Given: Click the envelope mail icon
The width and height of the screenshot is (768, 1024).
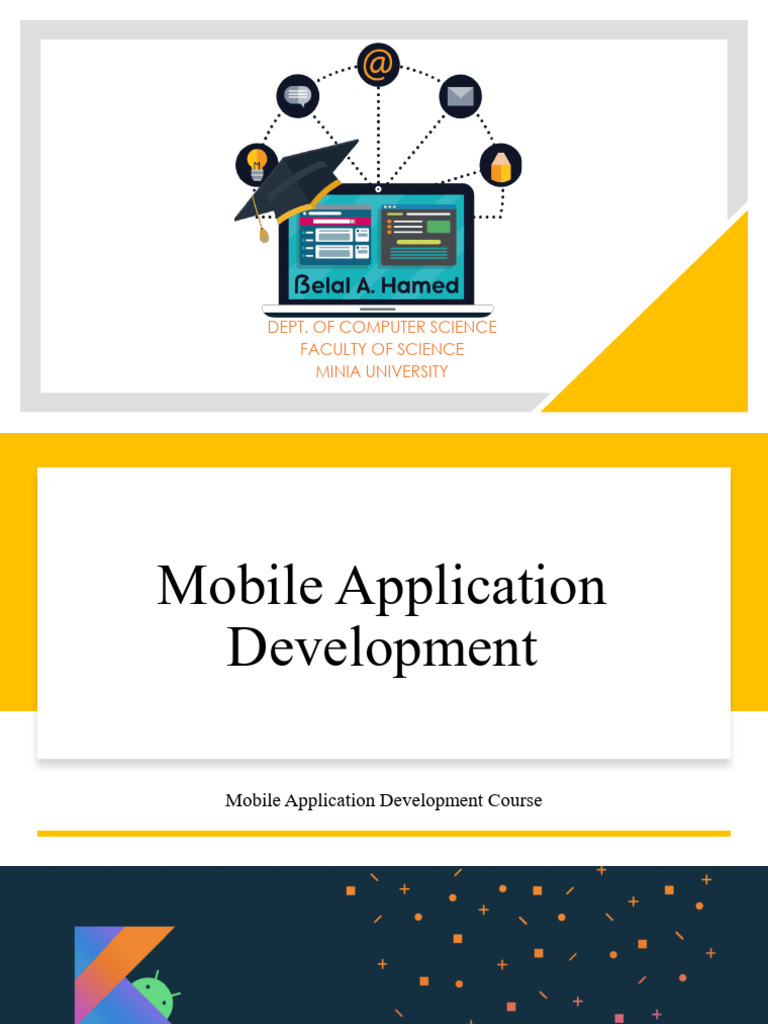Looking at the screenshot, I should (x=460, y=97).
